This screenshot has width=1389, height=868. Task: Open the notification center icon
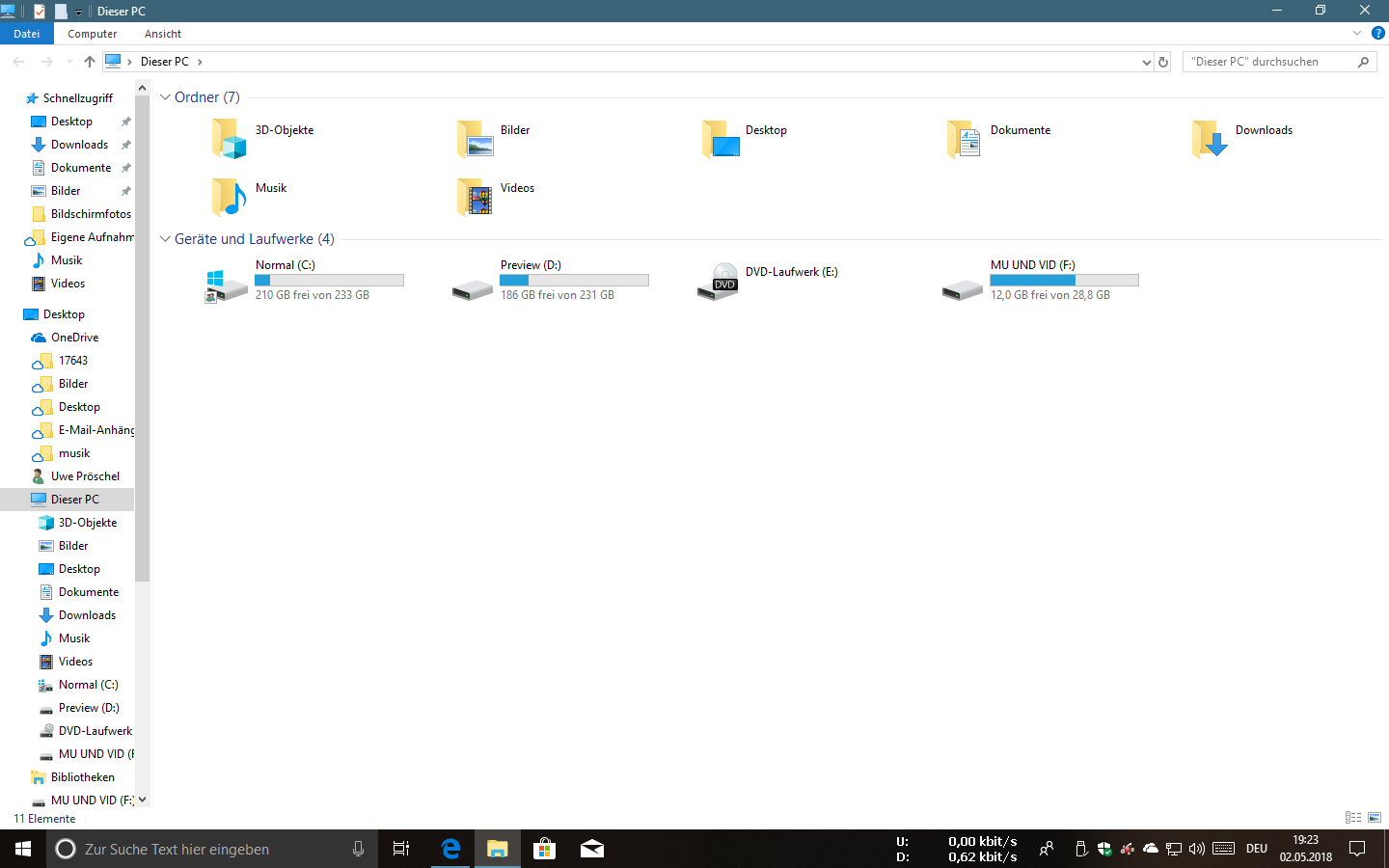(x=1357, y=849)
